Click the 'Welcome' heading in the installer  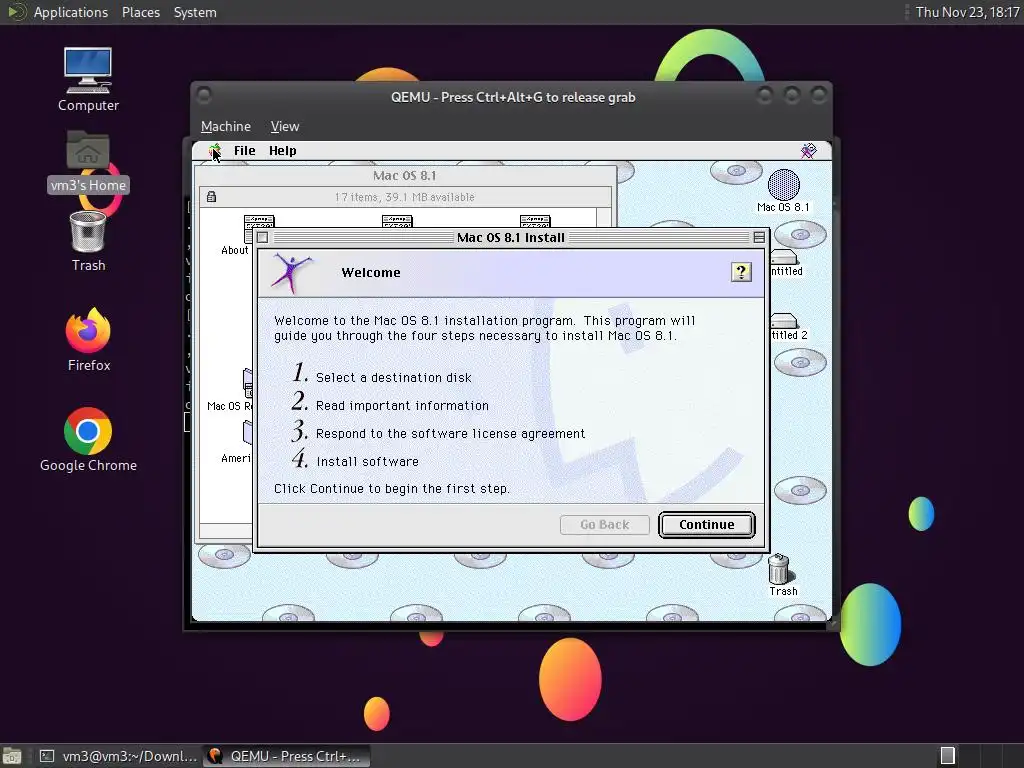click(x=371, y=272)
